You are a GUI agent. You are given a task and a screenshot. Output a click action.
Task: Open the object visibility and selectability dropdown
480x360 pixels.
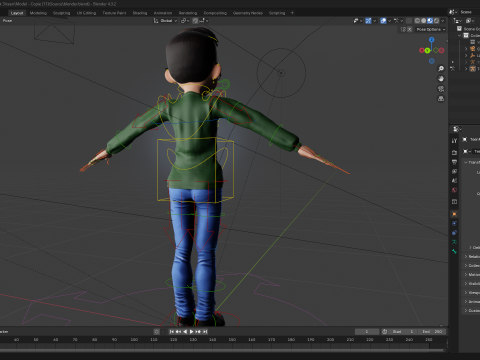(x=357, y=21)
